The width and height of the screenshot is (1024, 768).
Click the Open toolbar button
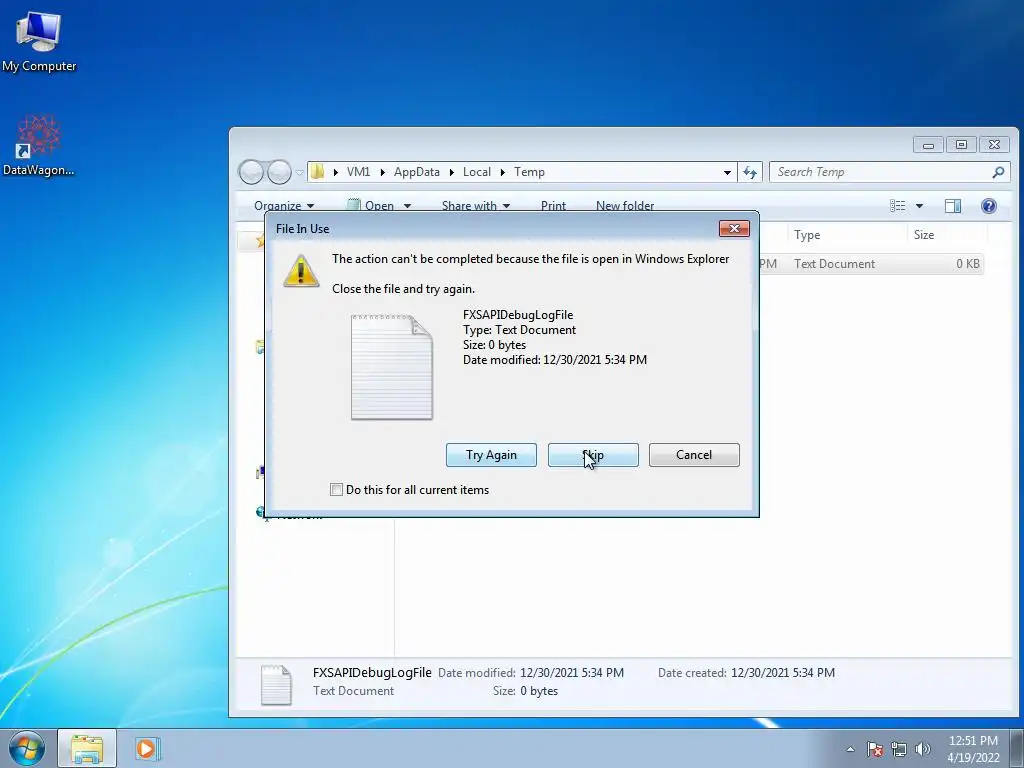371,206
